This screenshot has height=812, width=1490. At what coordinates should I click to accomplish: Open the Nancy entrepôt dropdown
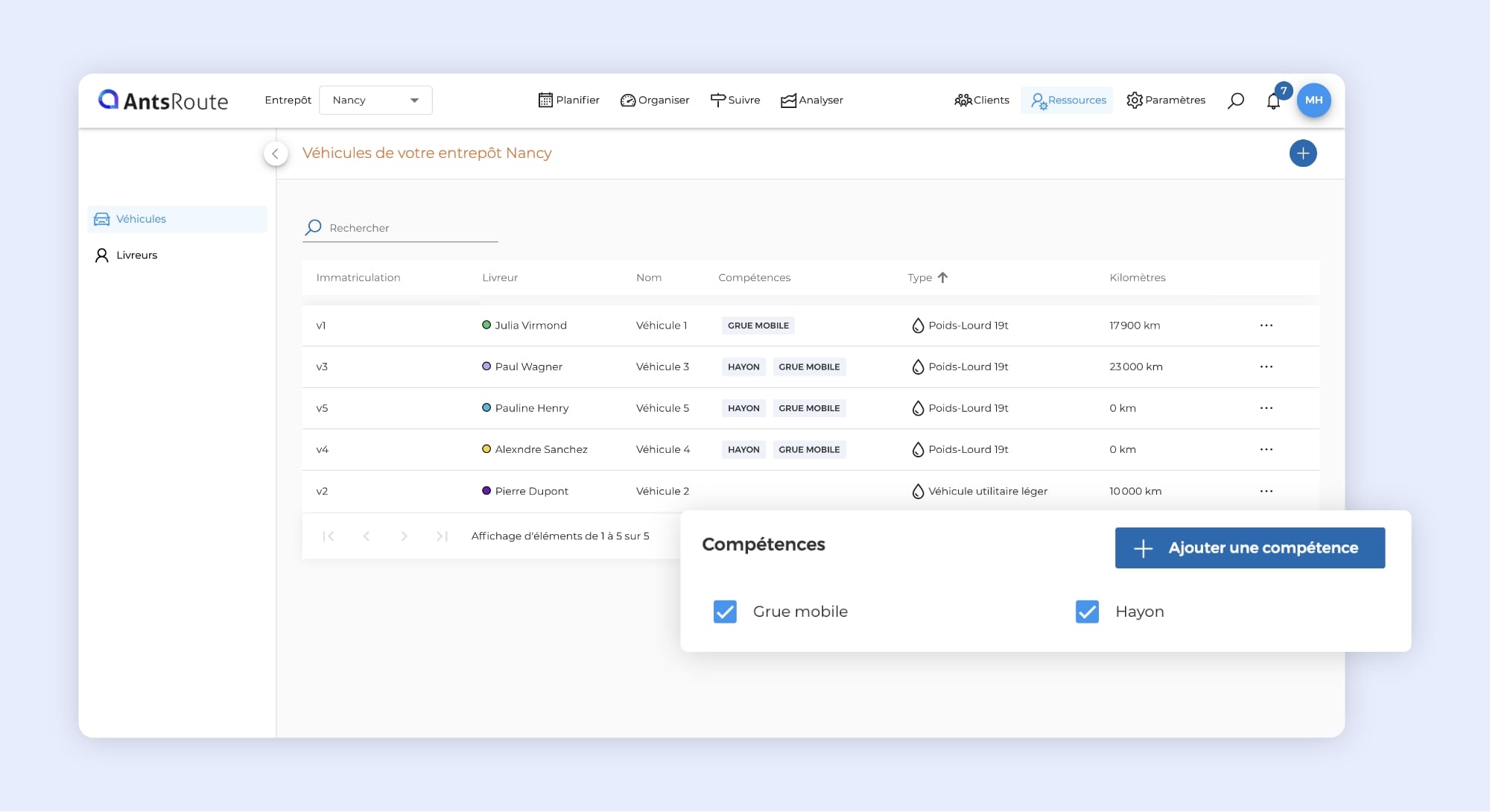[x=375, y=100]
